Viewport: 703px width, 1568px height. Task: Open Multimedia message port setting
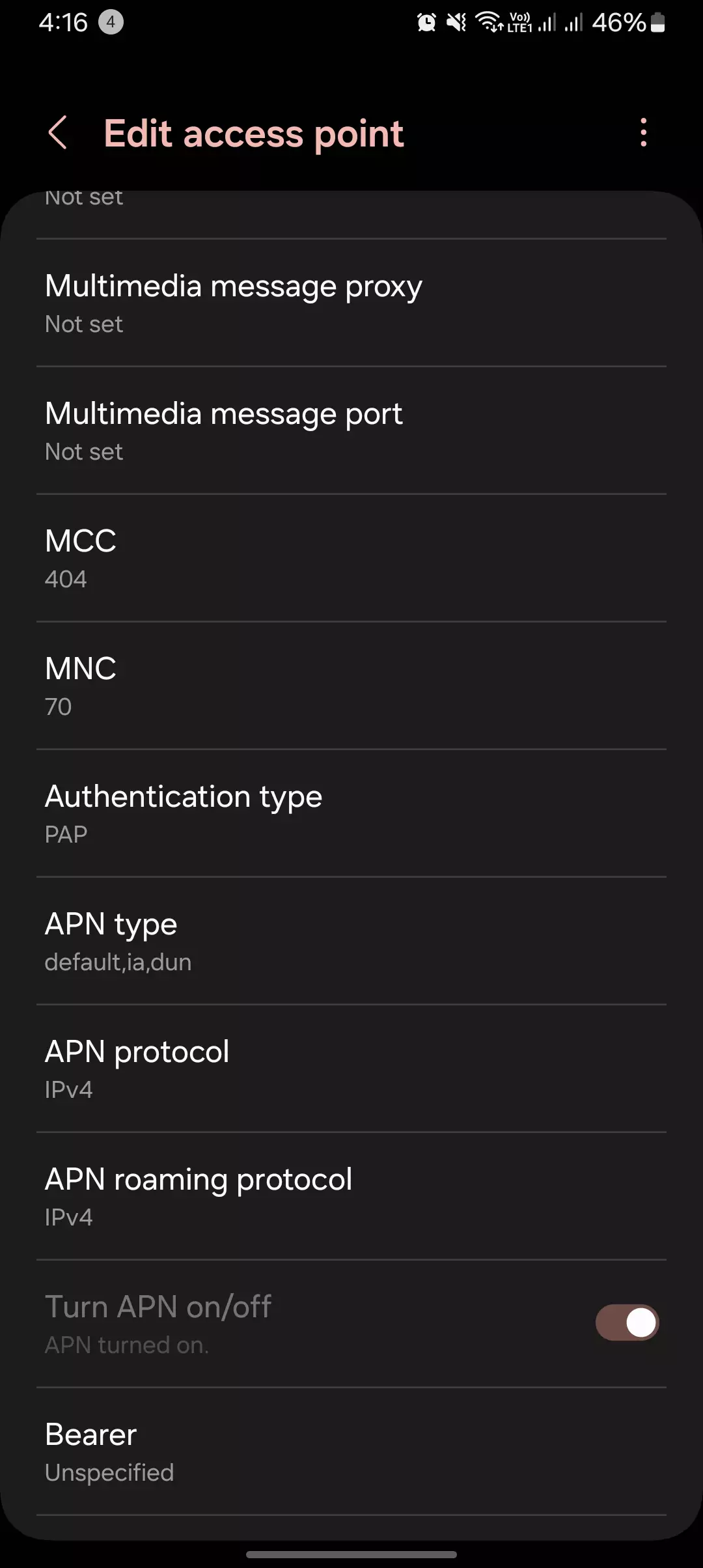click(351, 430)
